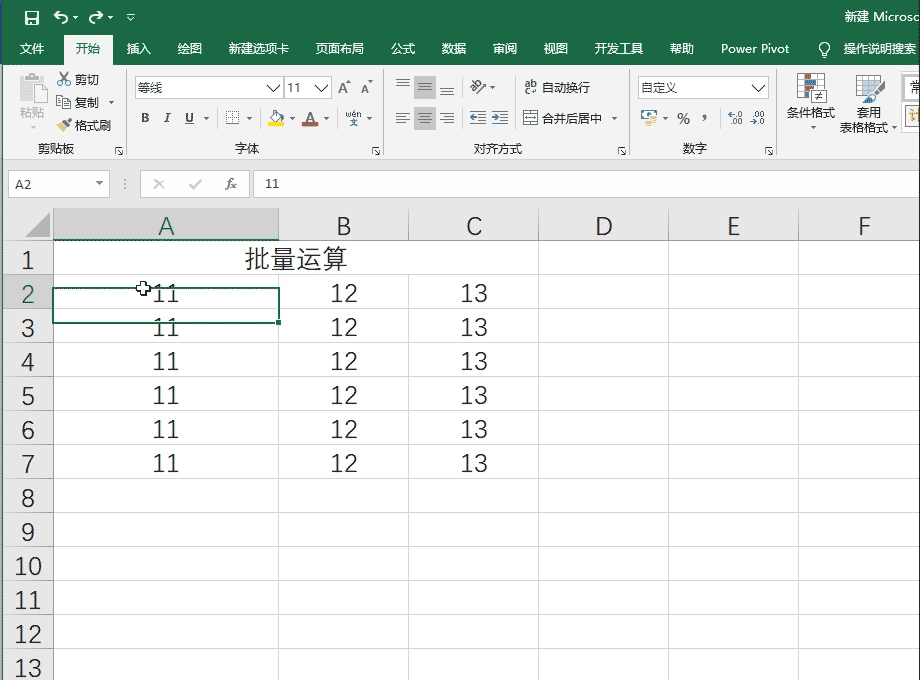Open the 字体 font dialog launcher

[x=376, y=151]
